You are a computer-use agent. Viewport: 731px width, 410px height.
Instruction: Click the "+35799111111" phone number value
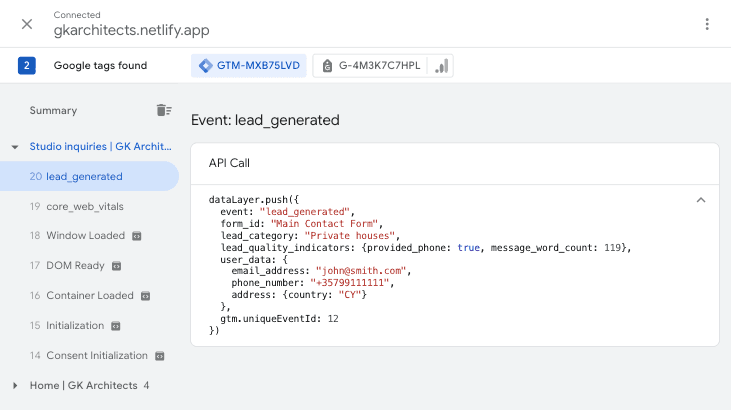pyautogui.click(x=349, y=283)
